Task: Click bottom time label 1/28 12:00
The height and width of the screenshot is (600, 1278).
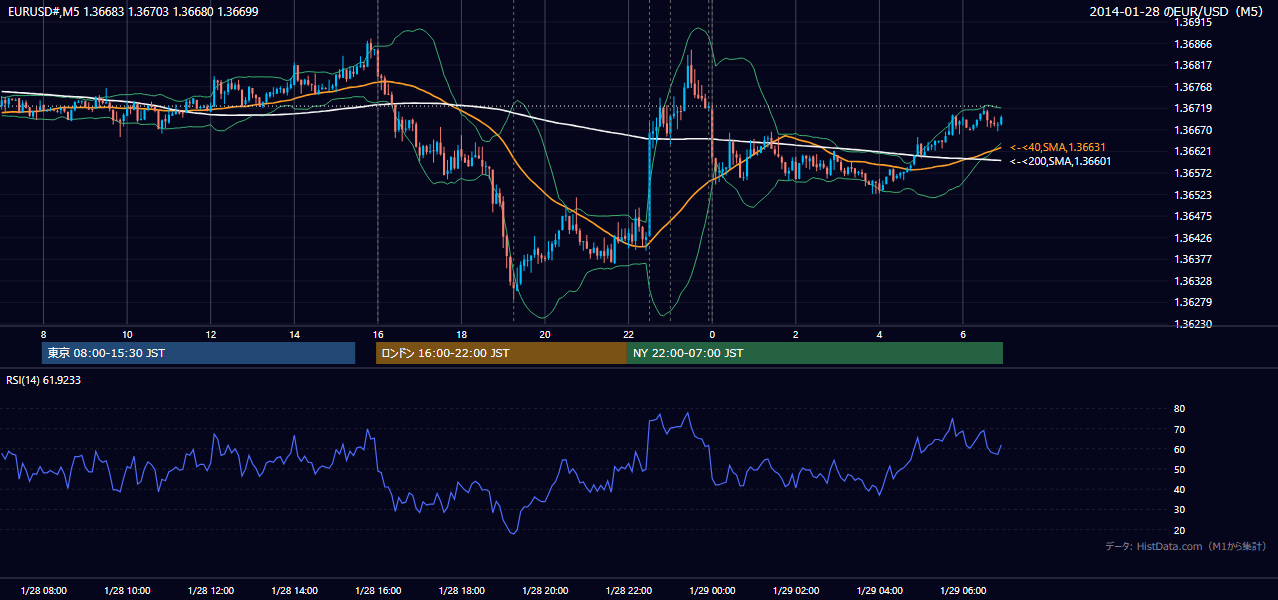Action: click(x=210, y=590)
